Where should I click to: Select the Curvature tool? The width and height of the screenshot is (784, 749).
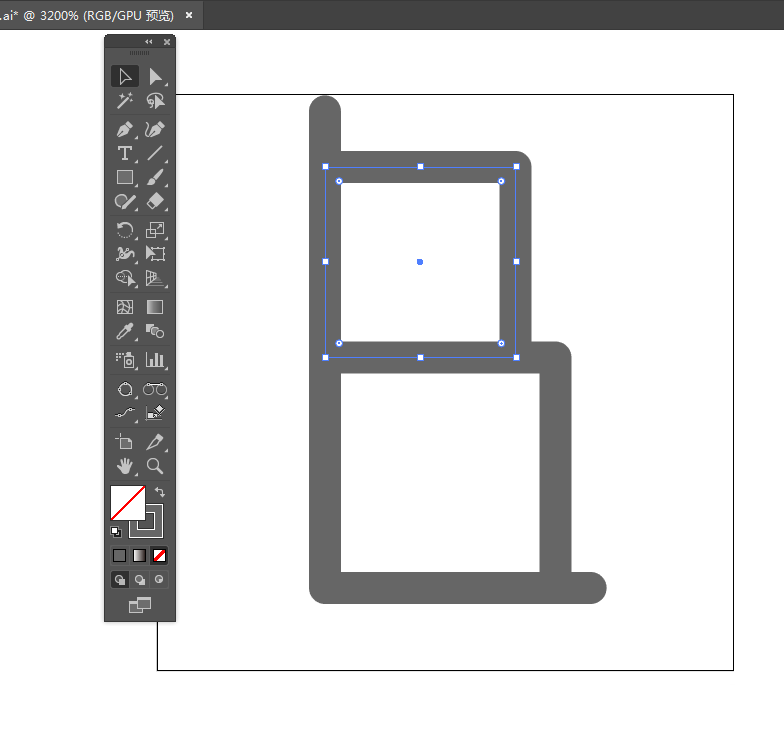155,130
